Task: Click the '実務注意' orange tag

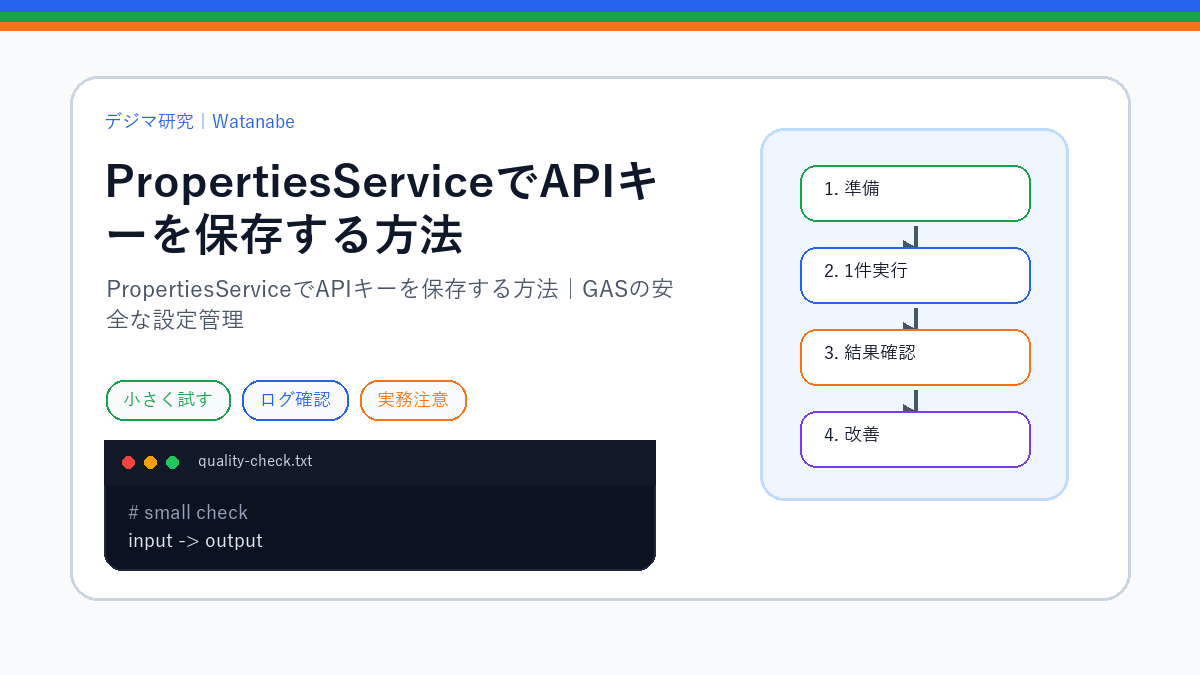Action: point(413,400)
